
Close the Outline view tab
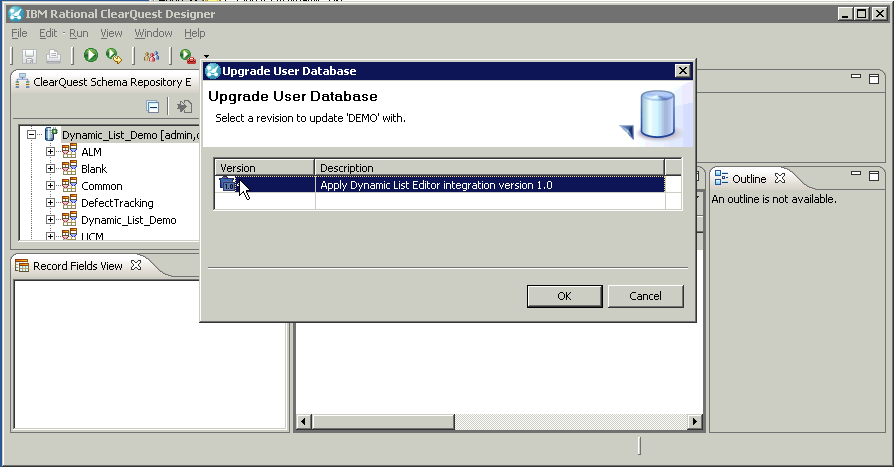point(780,178)
